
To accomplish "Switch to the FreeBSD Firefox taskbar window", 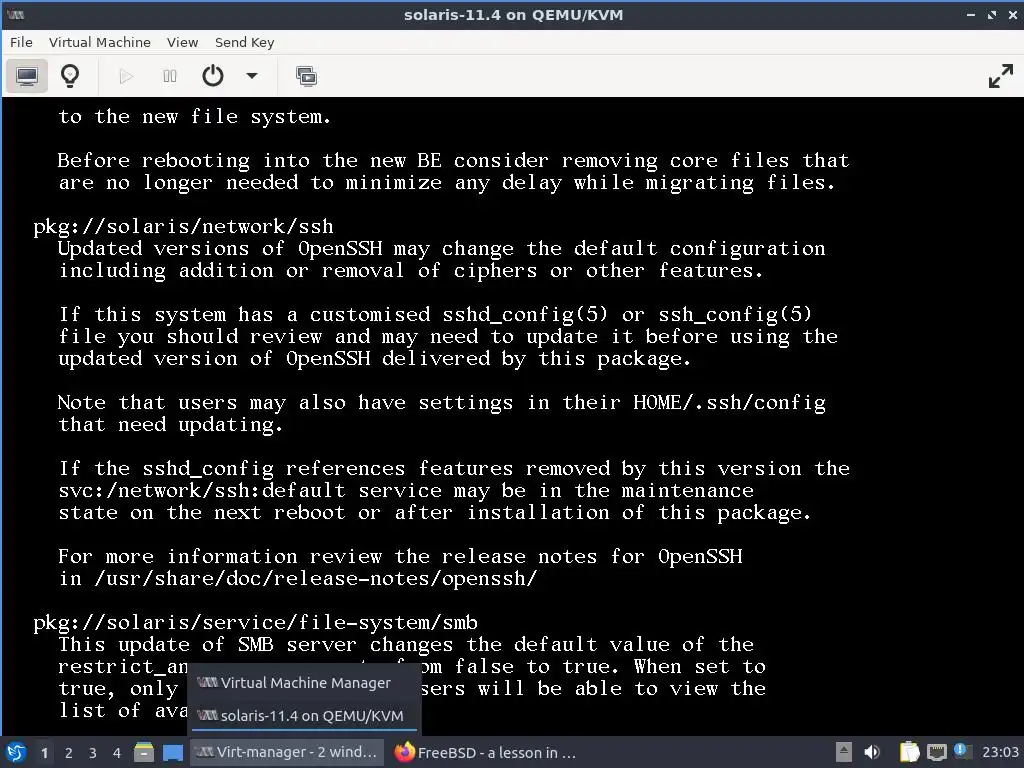I will click(486, 752).
